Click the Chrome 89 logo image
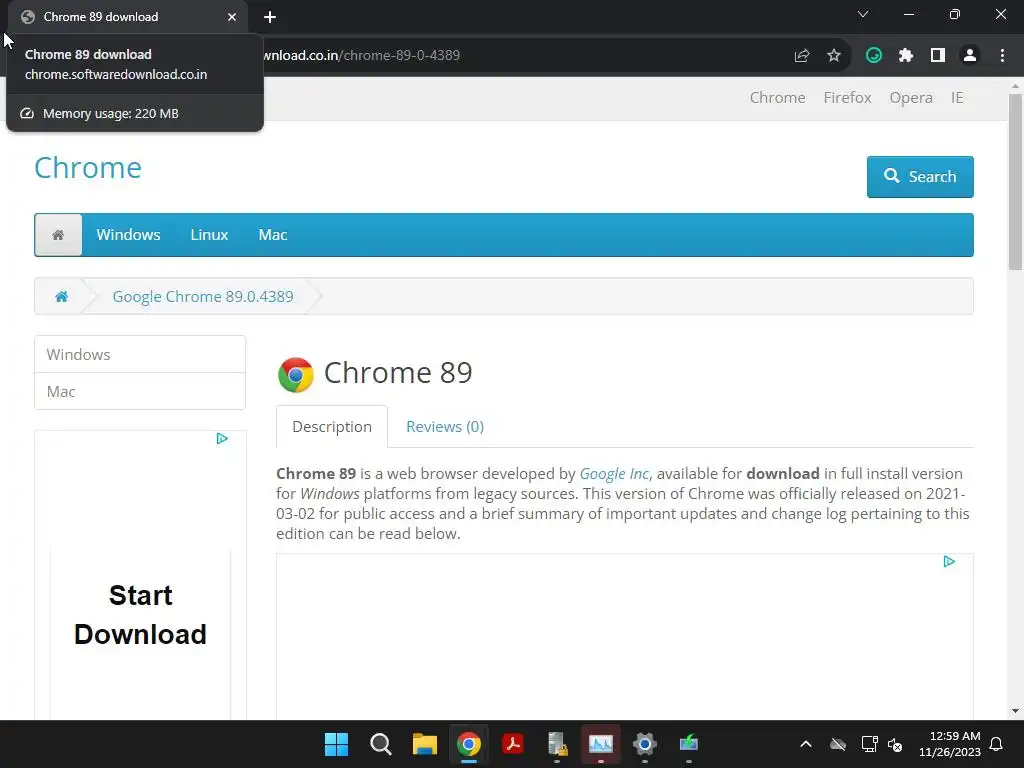The height and width of the screenshot is (768, 1024). point(296,375)
